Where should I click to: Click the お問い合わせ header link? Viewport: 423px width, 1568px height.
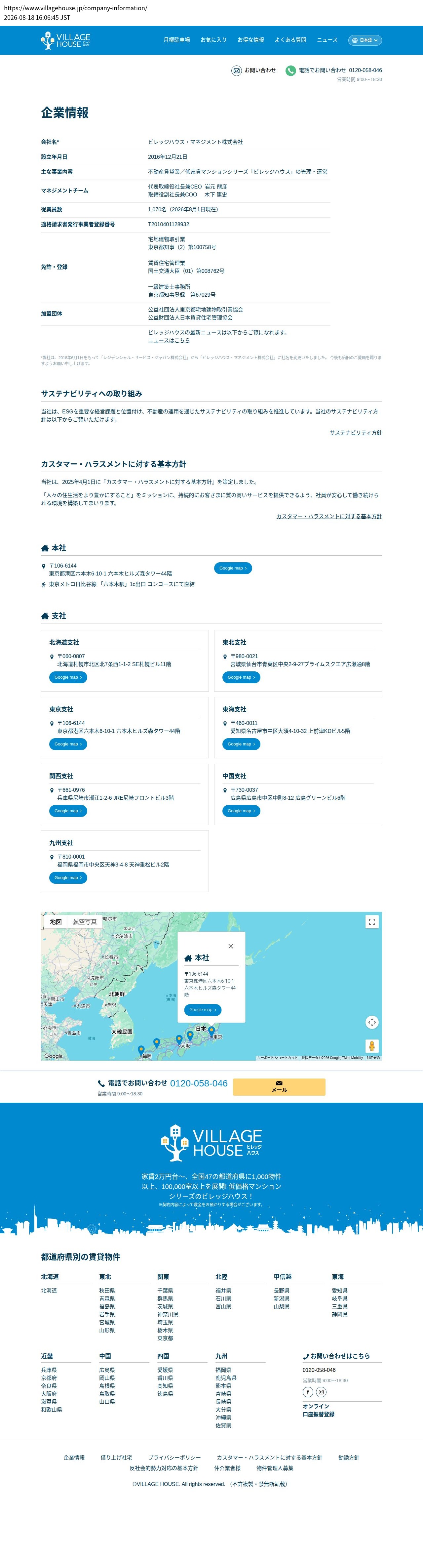click(260, 70)
